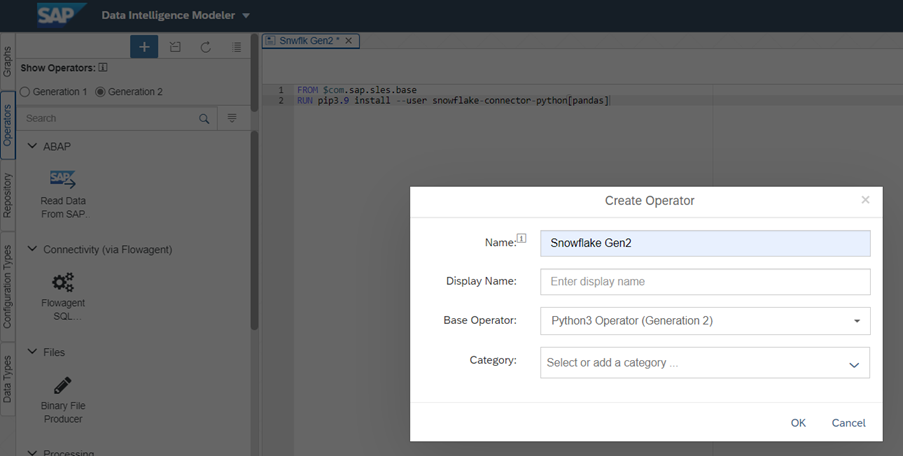Viewport: 903px width, 456px height.
Task: Collapse the Connectivity (via Flowagent) group
Action: [x=31, y=249]
